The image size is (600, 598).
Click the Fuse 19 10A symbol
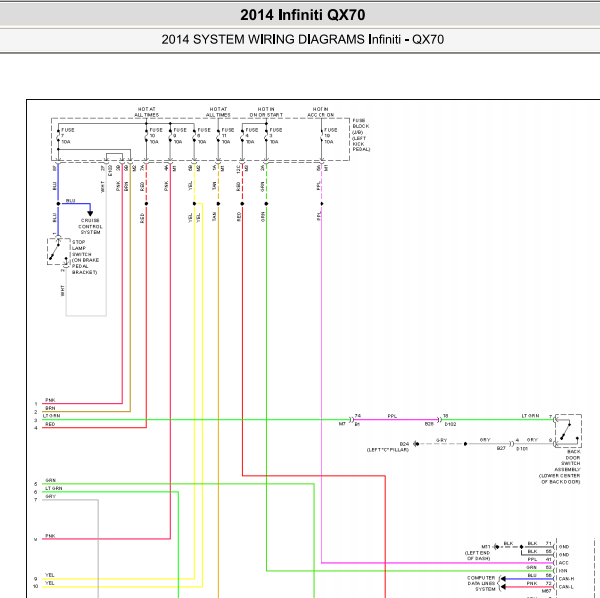pyautogui.click(x=321, y=136)
